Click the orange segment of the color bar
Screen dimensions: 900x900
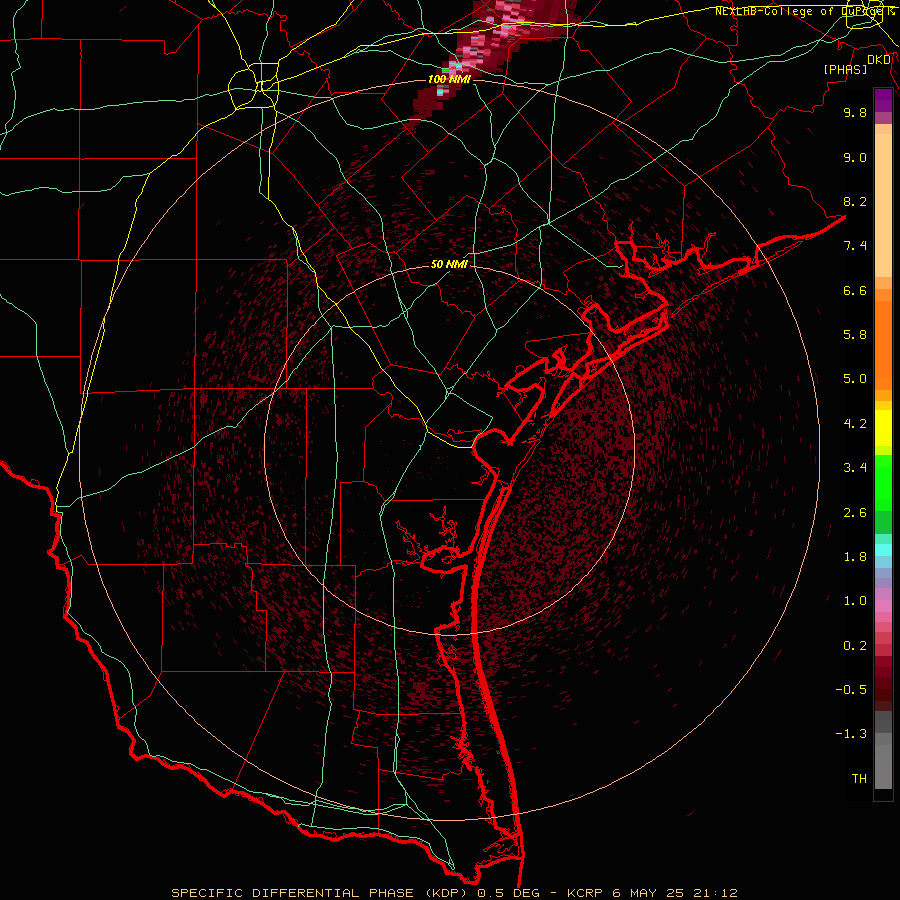coord(883,346)
